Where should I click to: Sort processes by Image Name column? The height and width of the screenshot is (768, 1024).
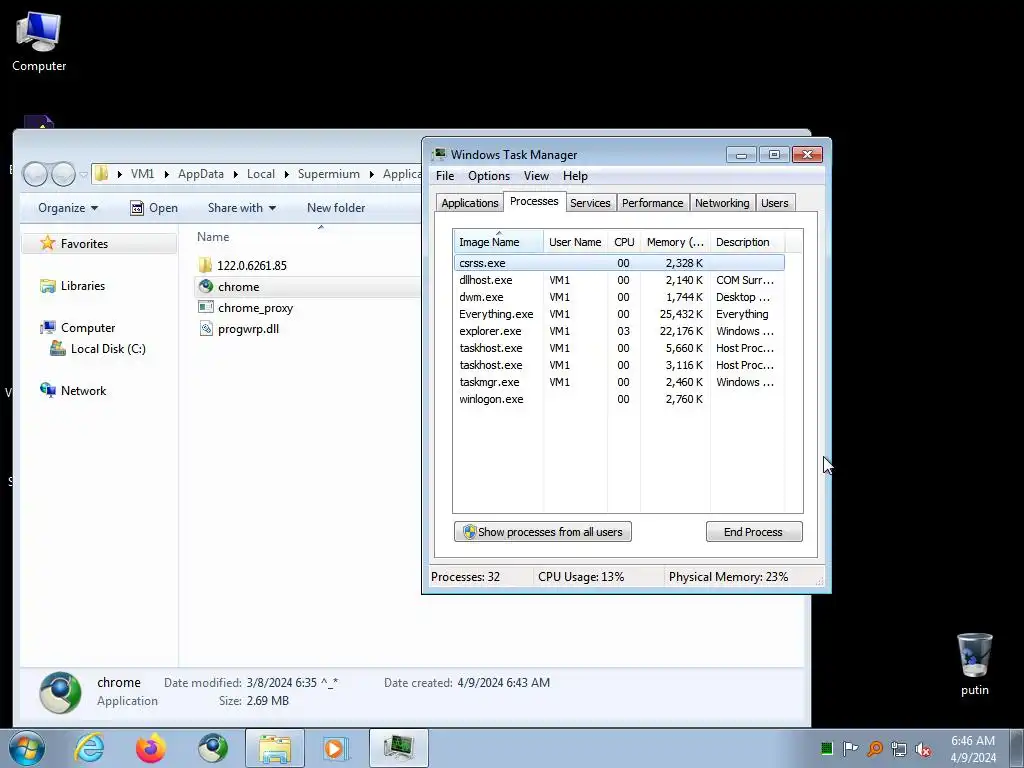tap(498, 242)
